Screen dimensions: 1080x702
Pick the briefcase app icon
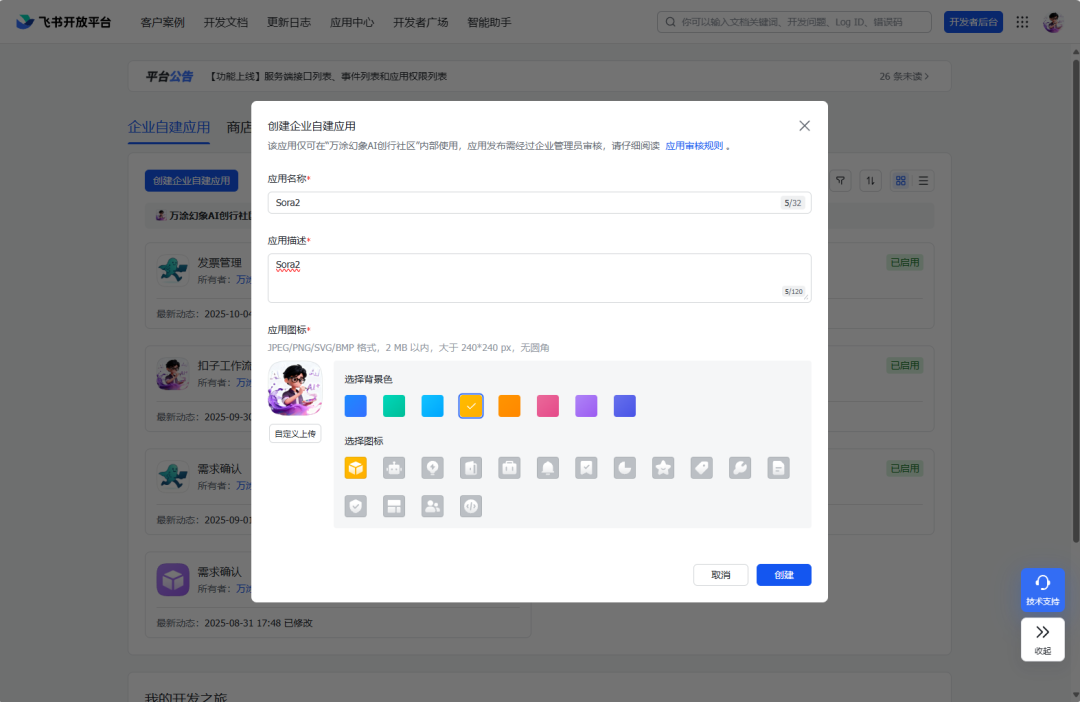[509, 468]
